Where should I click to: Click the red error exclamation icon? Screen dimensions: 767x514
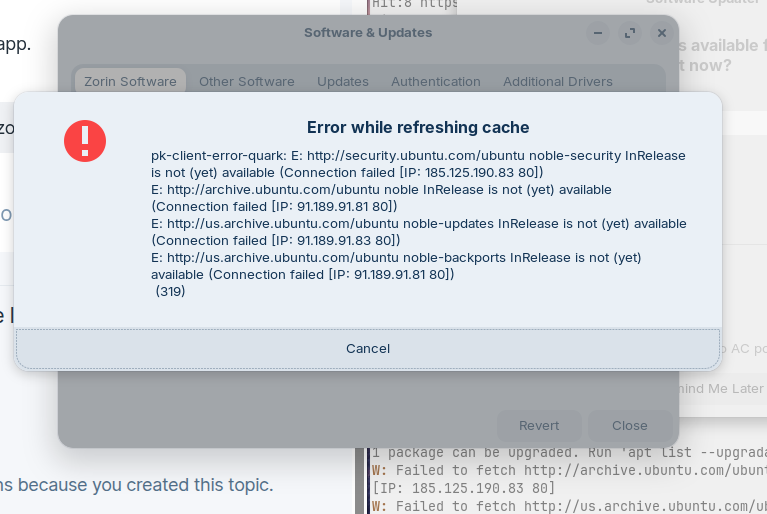85,141
